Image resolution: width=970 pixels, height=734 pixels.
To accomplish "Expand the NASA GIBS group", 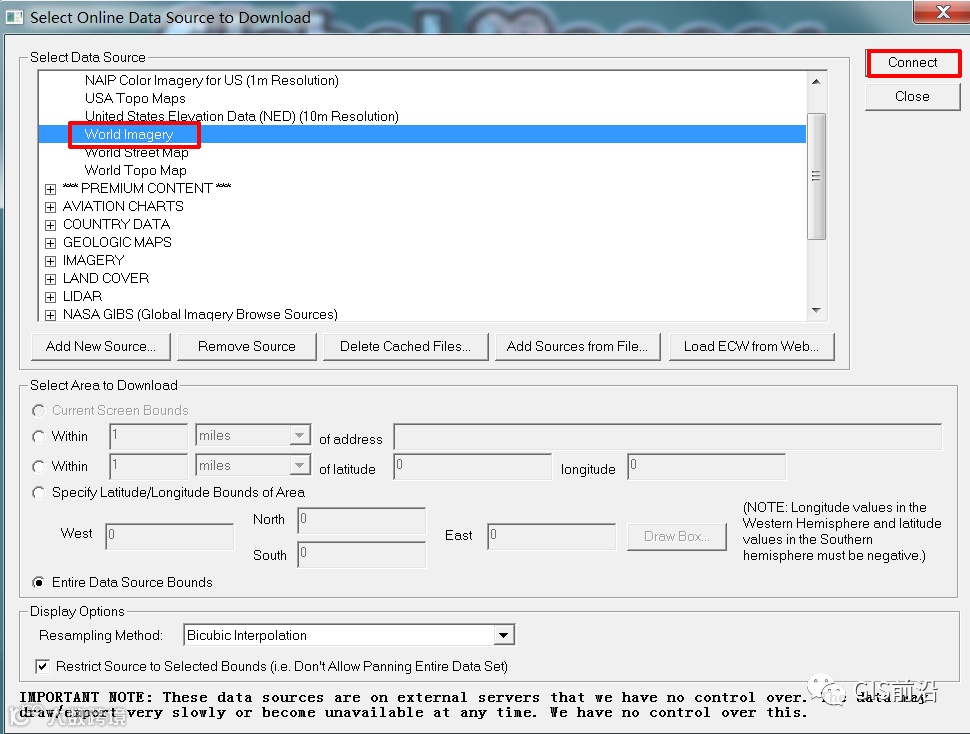I will click(x=51, y=315).
